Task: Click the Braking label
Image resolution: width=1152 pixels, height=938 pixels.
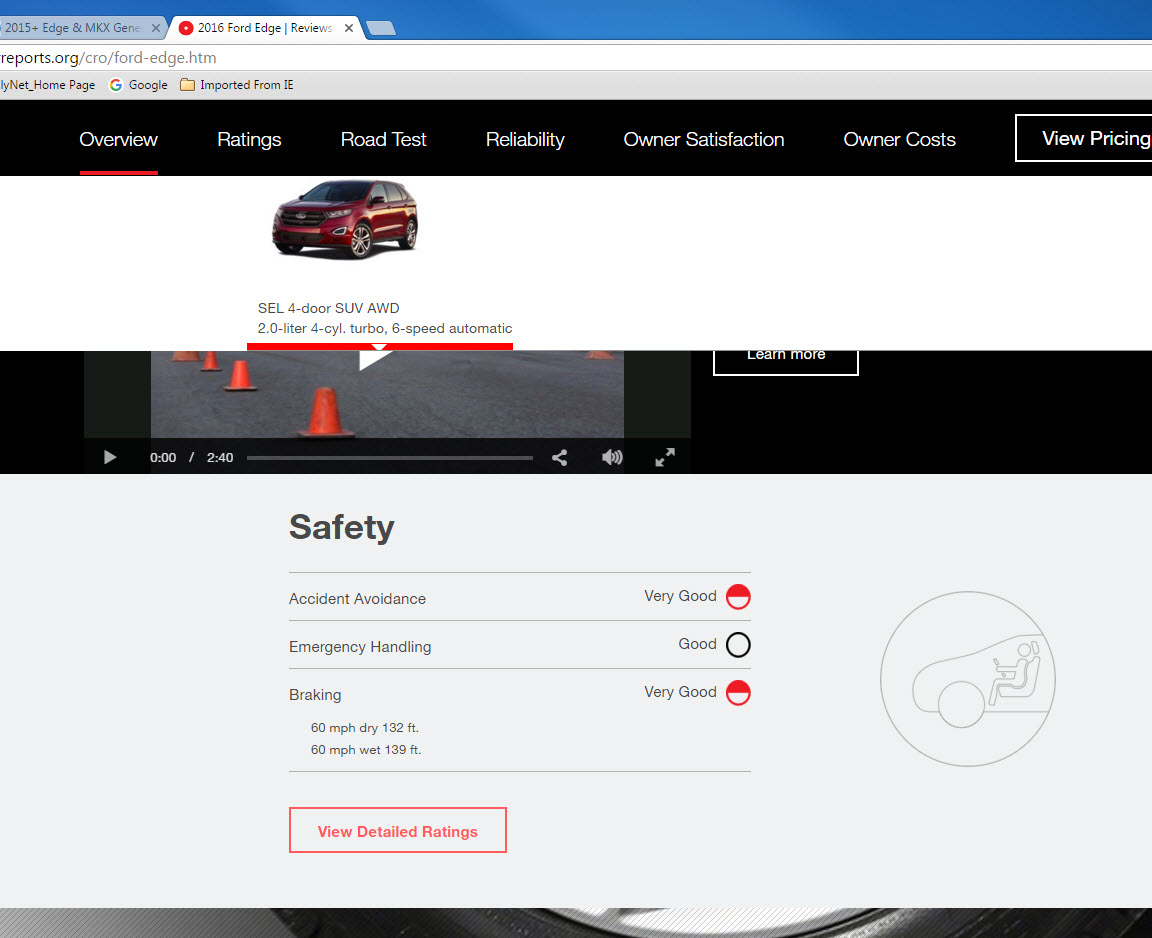Action: [x=315, y=695]
